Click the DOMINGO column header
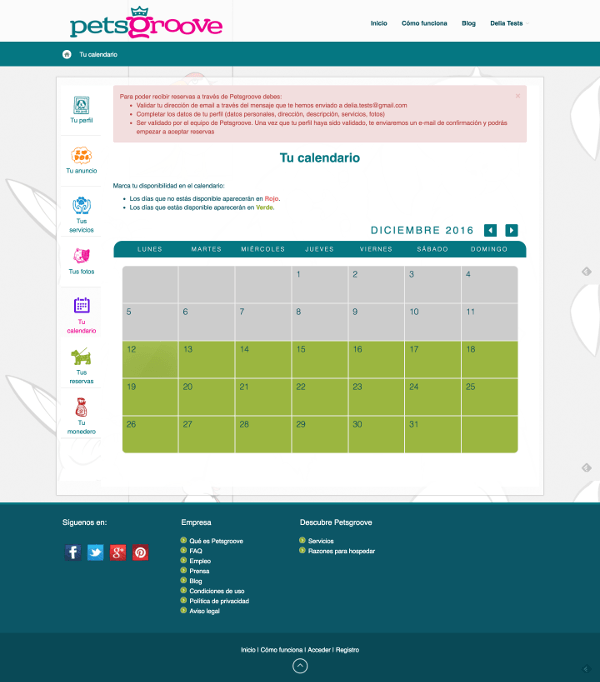Viewport: 600px width, 682px height. tap(489, 249)
